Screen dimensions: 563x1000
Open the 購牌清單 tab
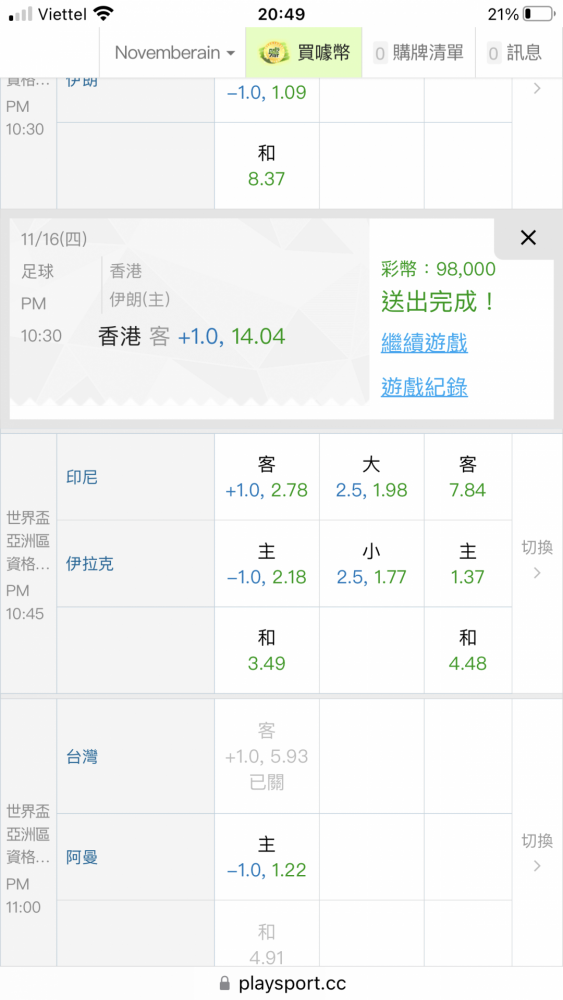click(419, 53)
